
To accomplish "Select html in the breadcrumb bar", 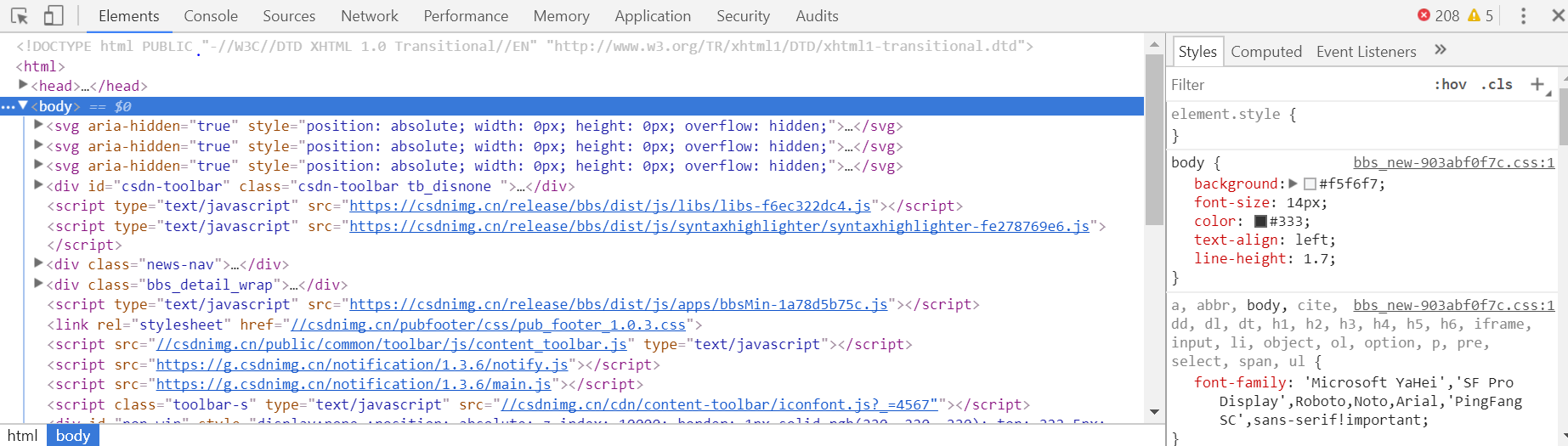I will (x=22, y=435).
